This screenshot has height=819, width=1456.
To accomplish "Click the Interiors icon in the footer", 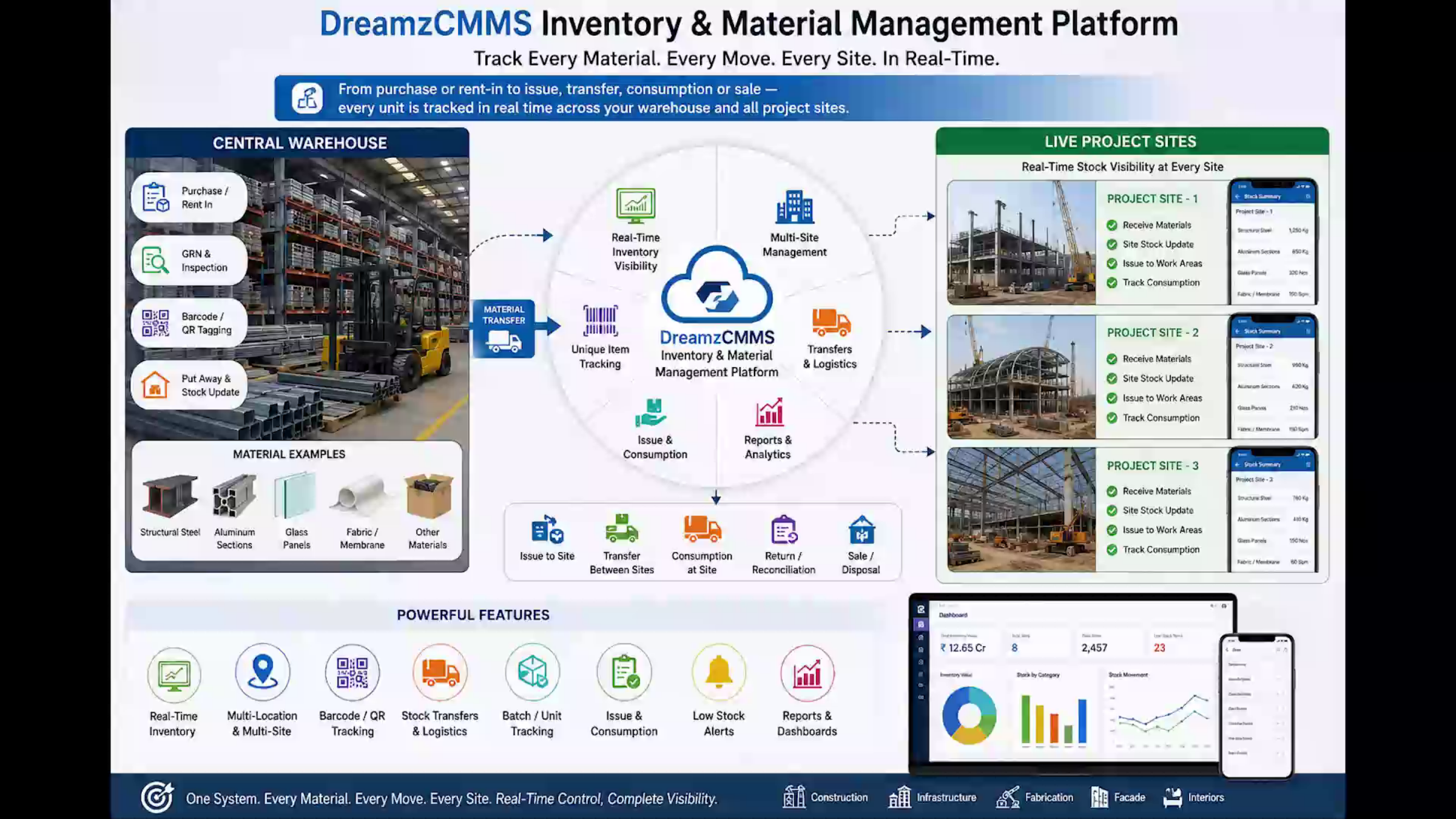I will click(x=1173, y=797).
